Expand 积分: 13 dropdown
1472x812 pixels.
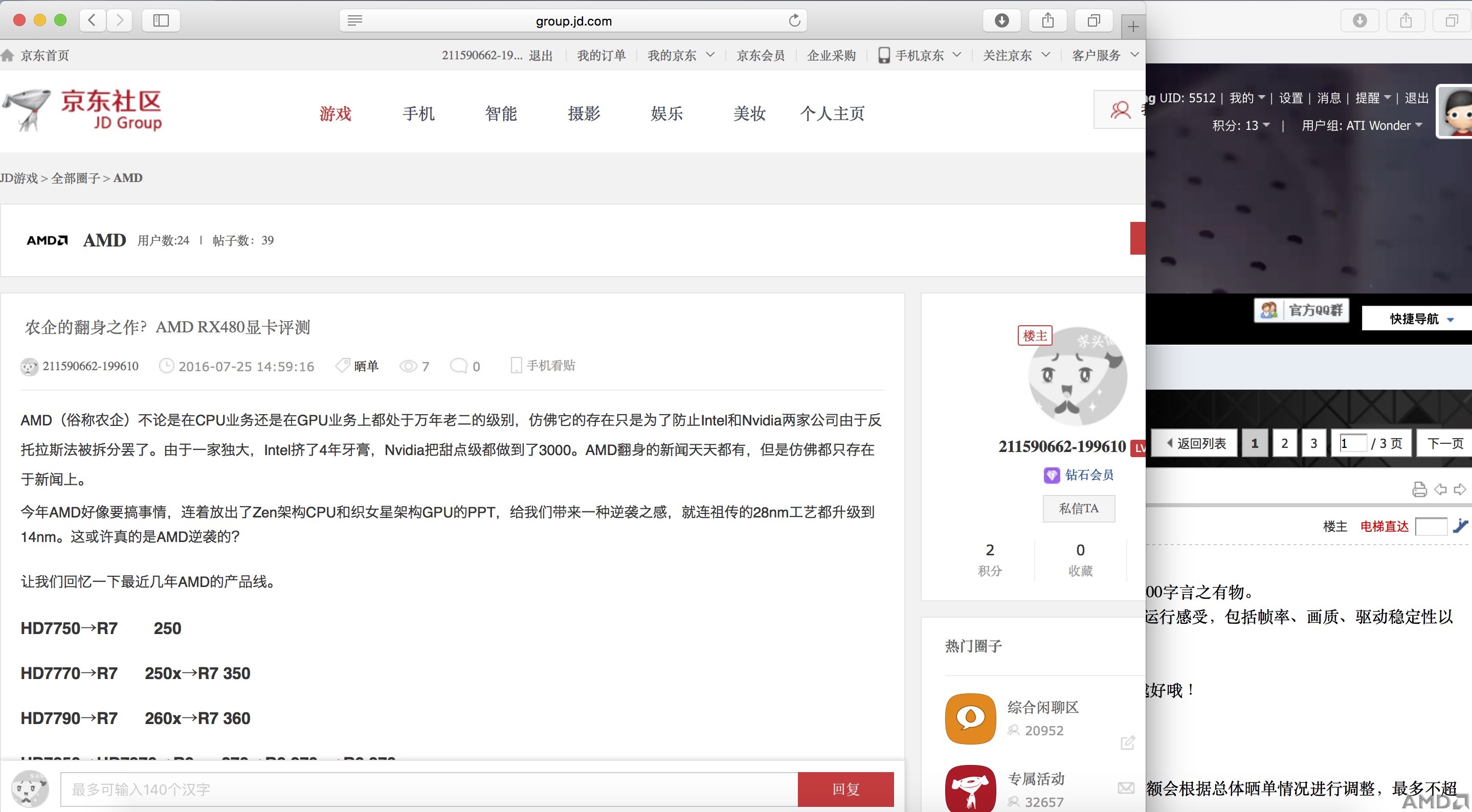point(1241,125)
